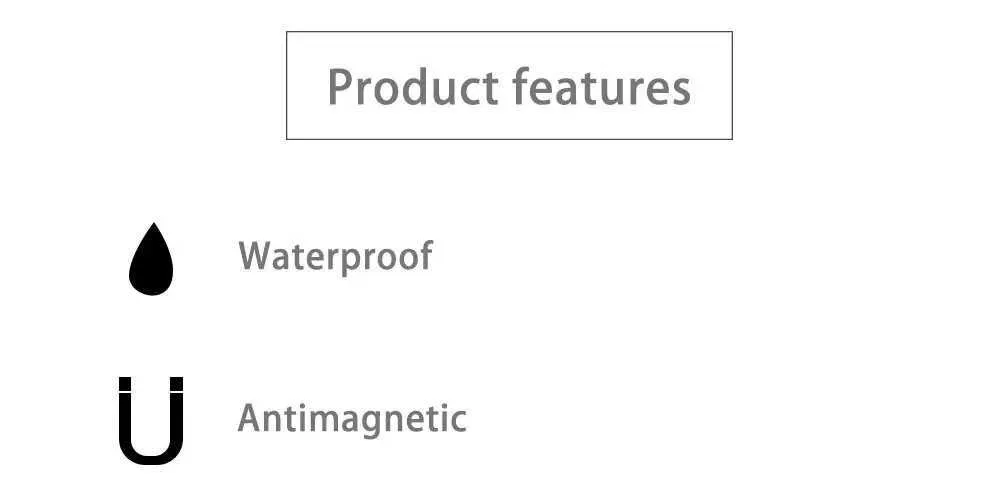Click the "proof" ending of Waterproof
This screenshot has width=1000, height=504.
[x=386, y=257]
